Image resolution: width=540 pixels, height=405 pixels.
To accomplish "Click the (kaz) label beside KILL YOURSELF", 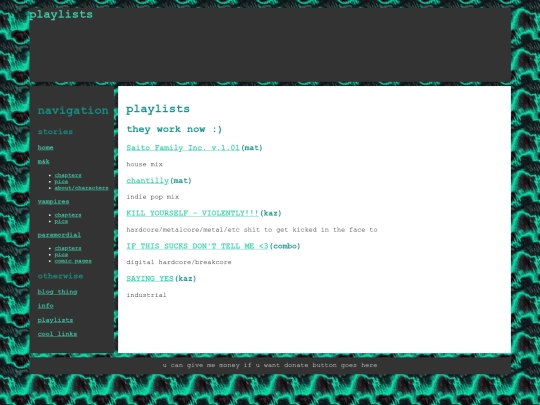I will point(271,213).
